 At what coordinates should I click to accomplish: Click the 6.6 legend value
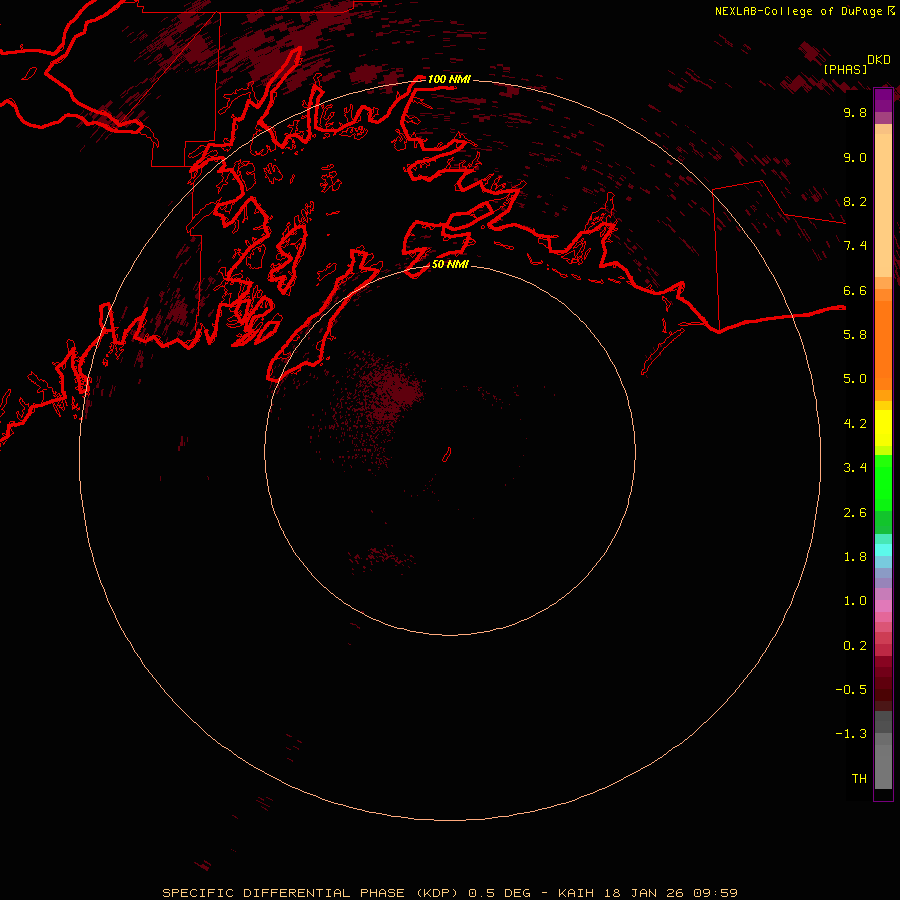(x=855, y=290)
